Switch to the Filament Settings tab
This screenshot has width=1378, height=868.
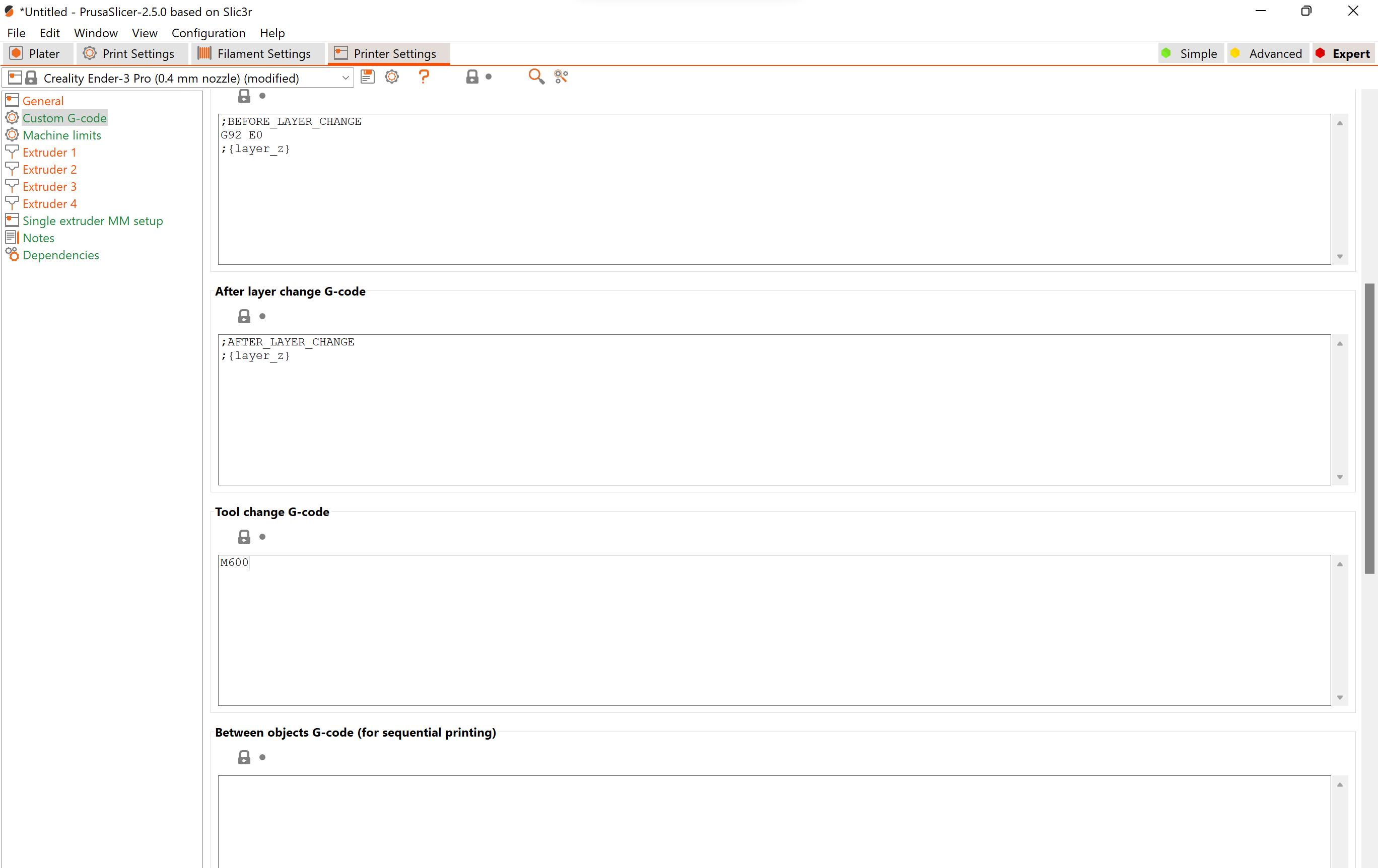pyautogui.click(x=255, y=54)
